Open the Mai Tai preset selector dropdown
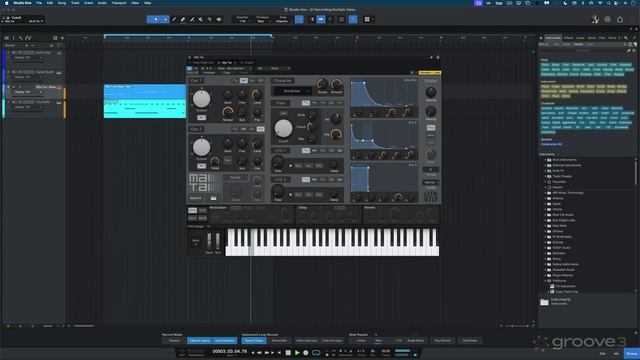Viewport: 640px width, 360px height. (x=234, y=68)
